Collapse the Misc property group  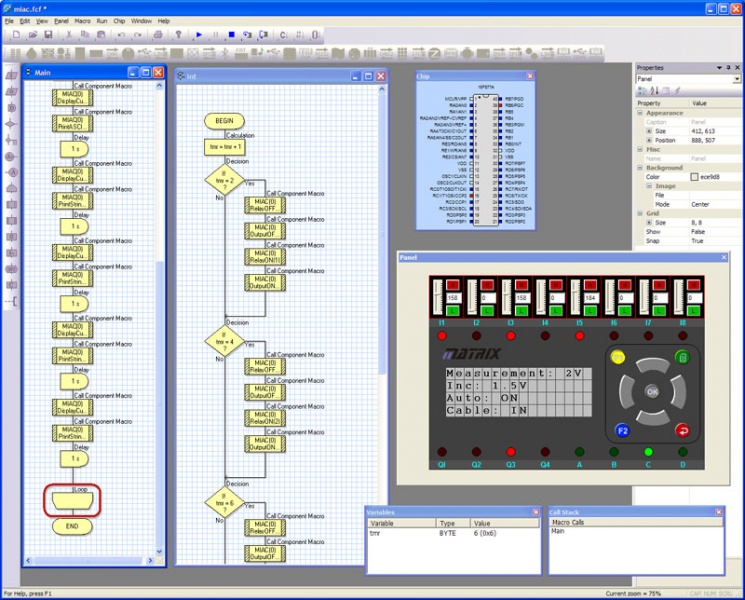click(x=640, y=149)
